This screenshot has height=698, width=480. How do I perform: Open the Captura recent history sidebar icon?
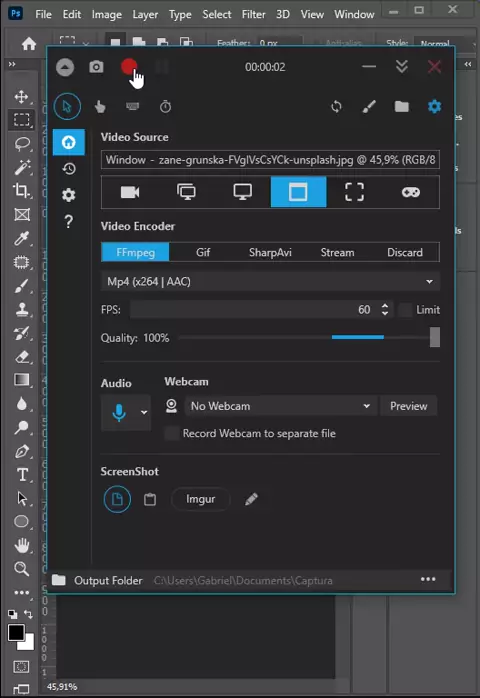click(x=69, y=169)
